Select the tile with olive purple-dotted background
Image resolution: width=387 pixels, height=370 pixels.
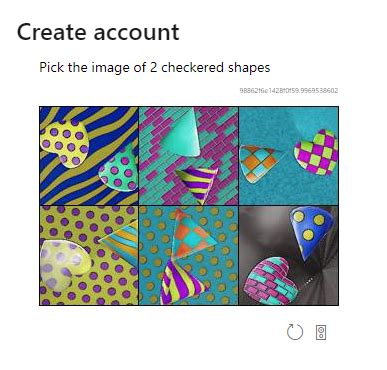[x=89, y=255]
